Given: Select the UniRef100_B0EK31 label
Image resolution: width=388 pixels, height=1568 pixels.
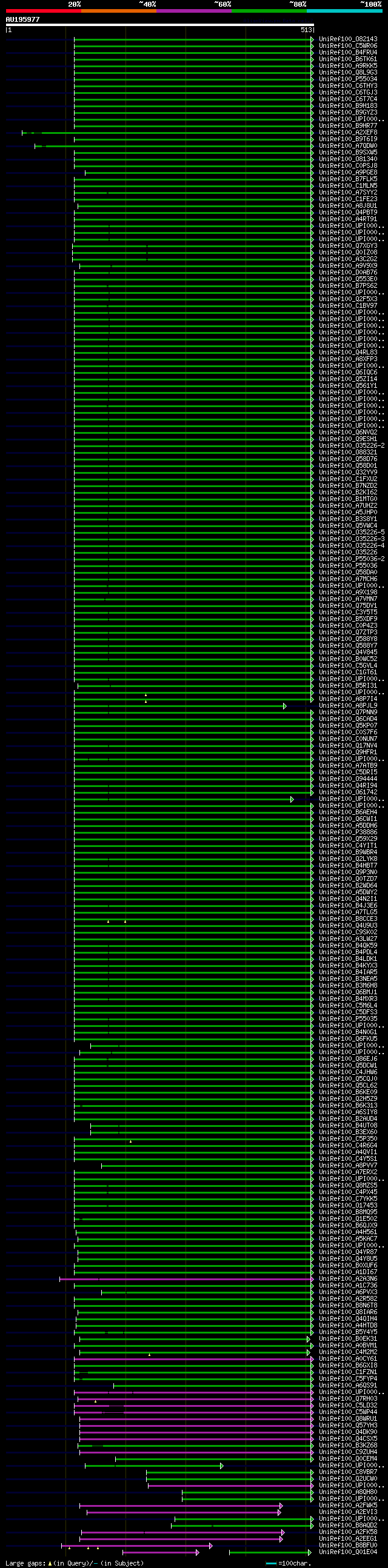Looking at the screenshot, I should pyautogui.click(x=348, y=1339).
